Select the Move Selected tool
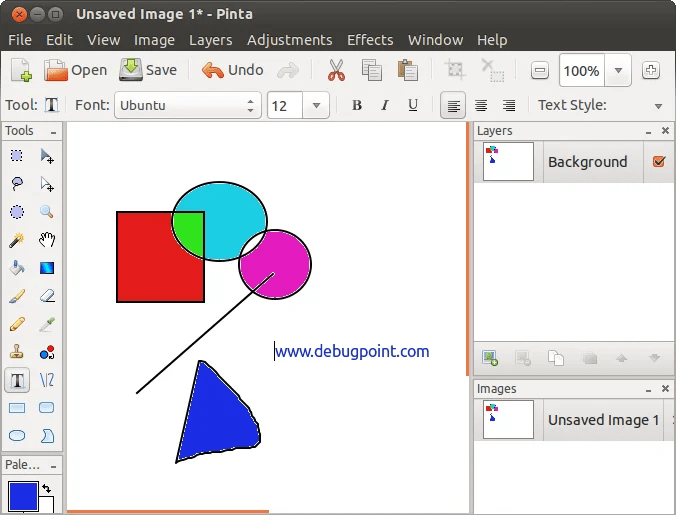This screenshot has height=515, width=676. click(x=47, y=156)
